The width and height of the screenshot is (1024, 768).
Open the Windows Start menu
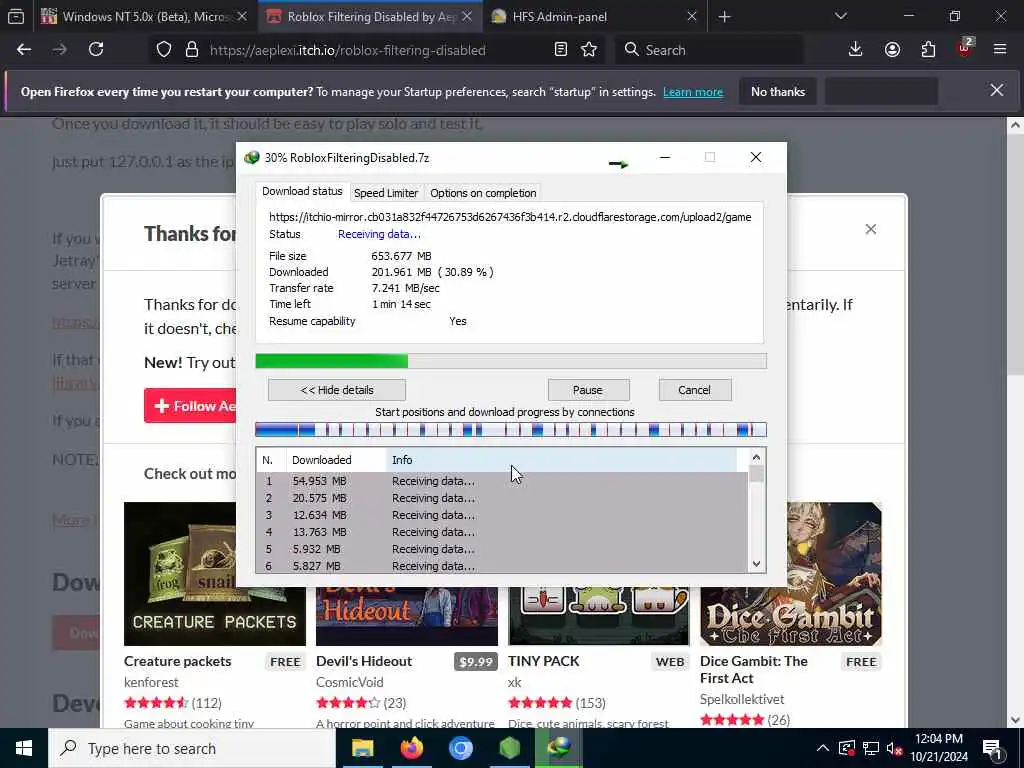point(24,748)
